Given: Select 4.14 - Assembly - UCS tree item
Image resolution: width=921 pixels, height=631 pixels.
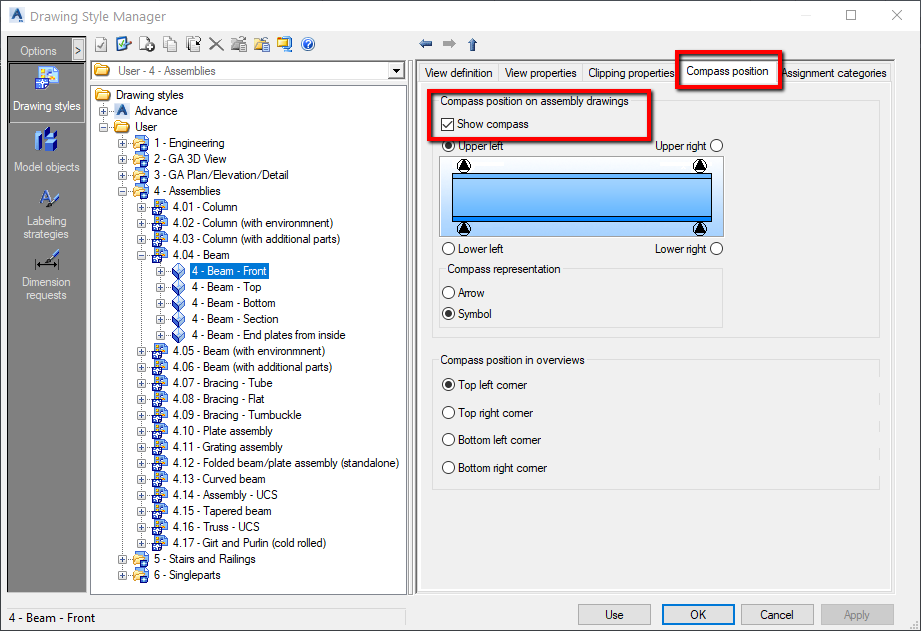Looking at the screenshot, I should [225, 495].
